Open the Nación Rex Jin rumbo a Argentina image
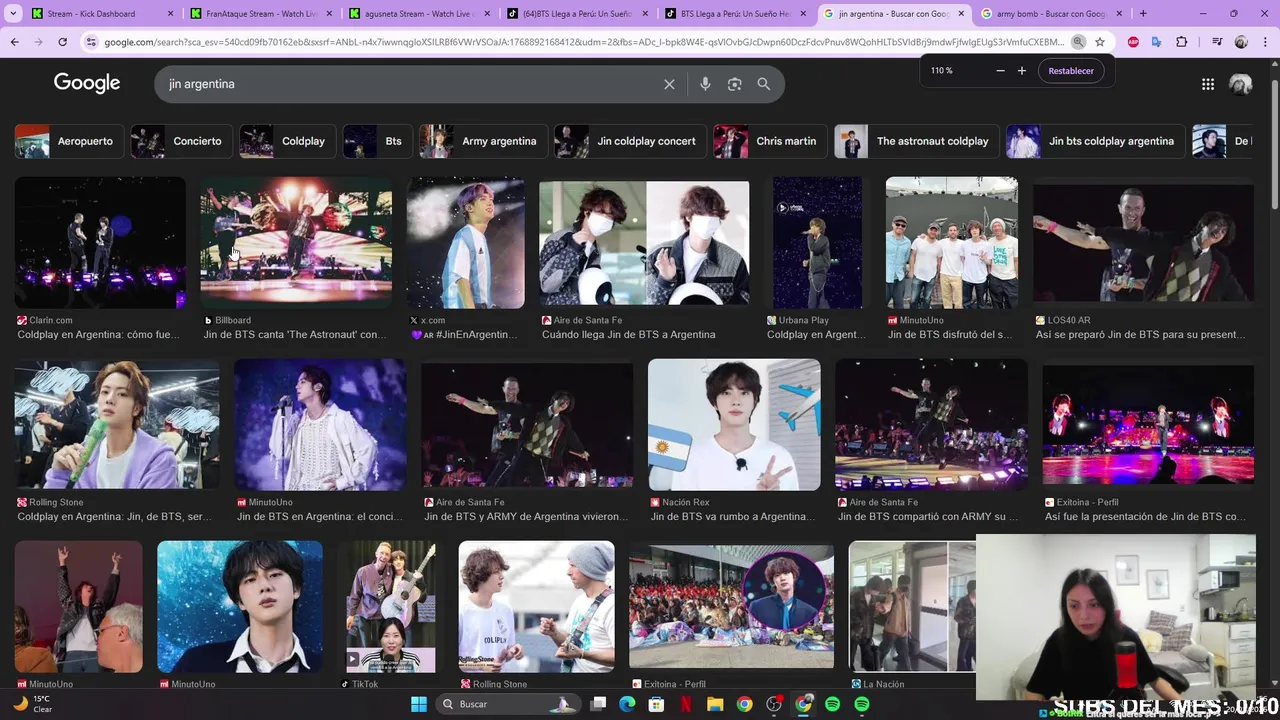Image resolution: width=1280 pixels, height=720 pixels. click(734, 425)
